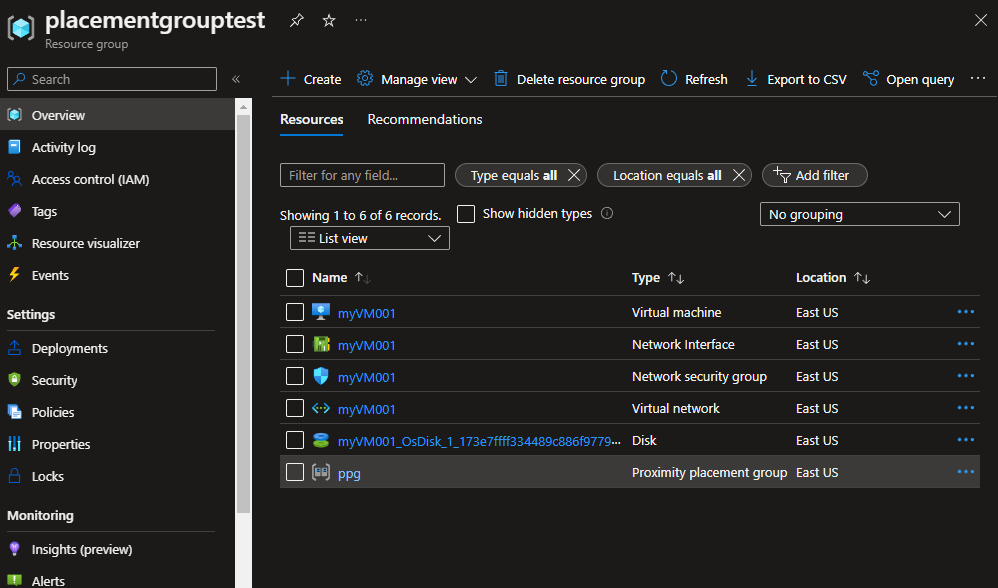Click Open query
This screenshot has width=998, height=588.
(908, 79)
